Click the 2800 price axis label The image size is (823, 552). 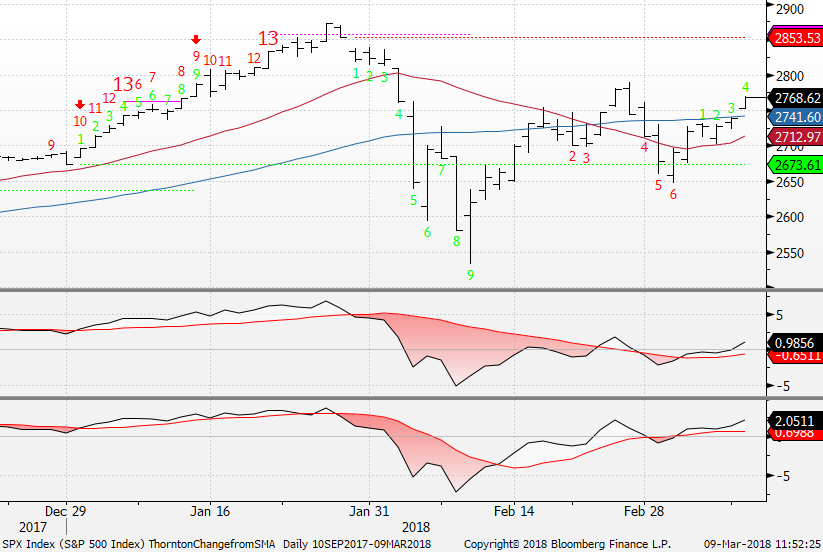click(790, 76)
